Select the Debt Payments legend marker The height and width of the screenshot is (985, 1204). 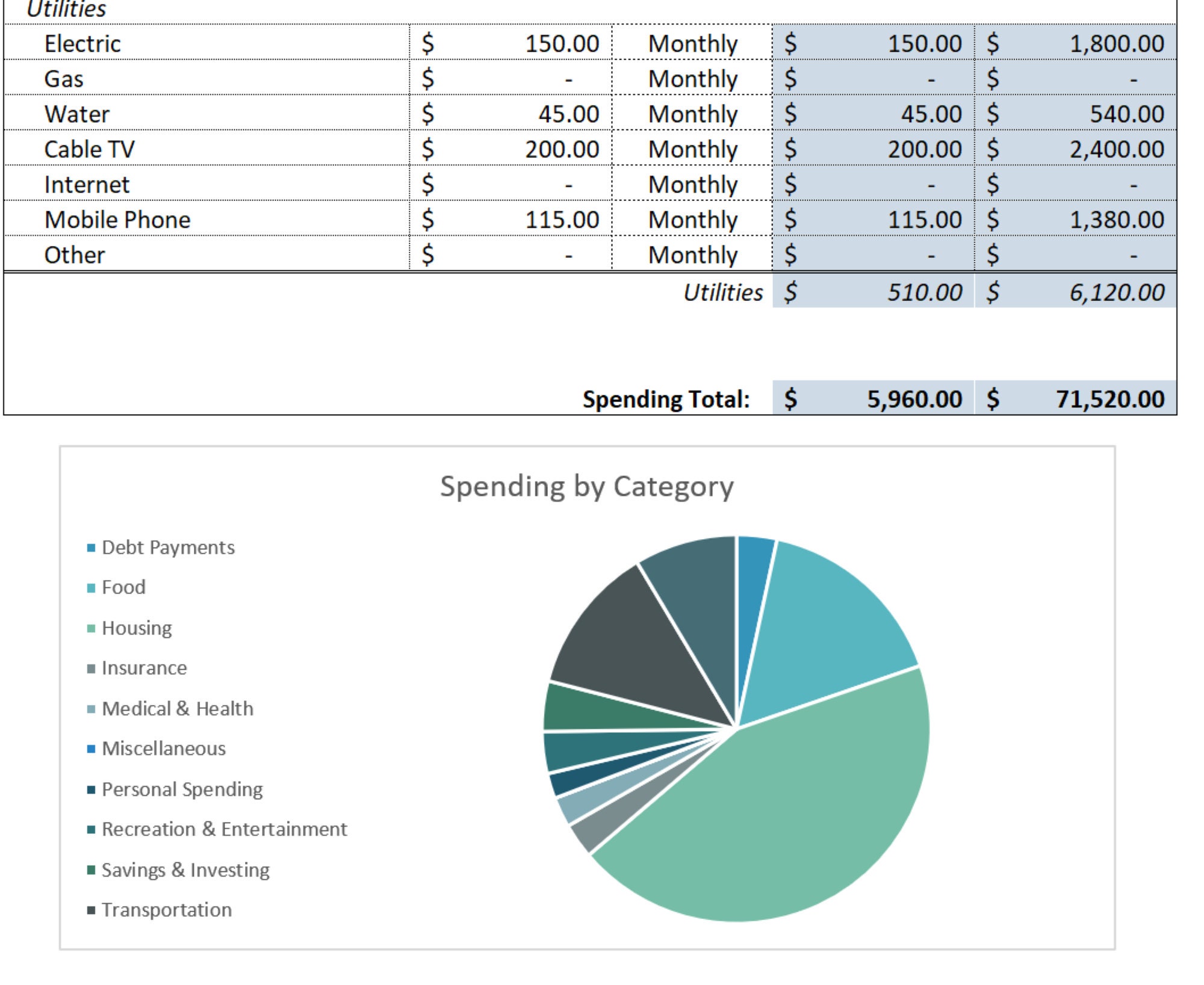click(92, 548)
